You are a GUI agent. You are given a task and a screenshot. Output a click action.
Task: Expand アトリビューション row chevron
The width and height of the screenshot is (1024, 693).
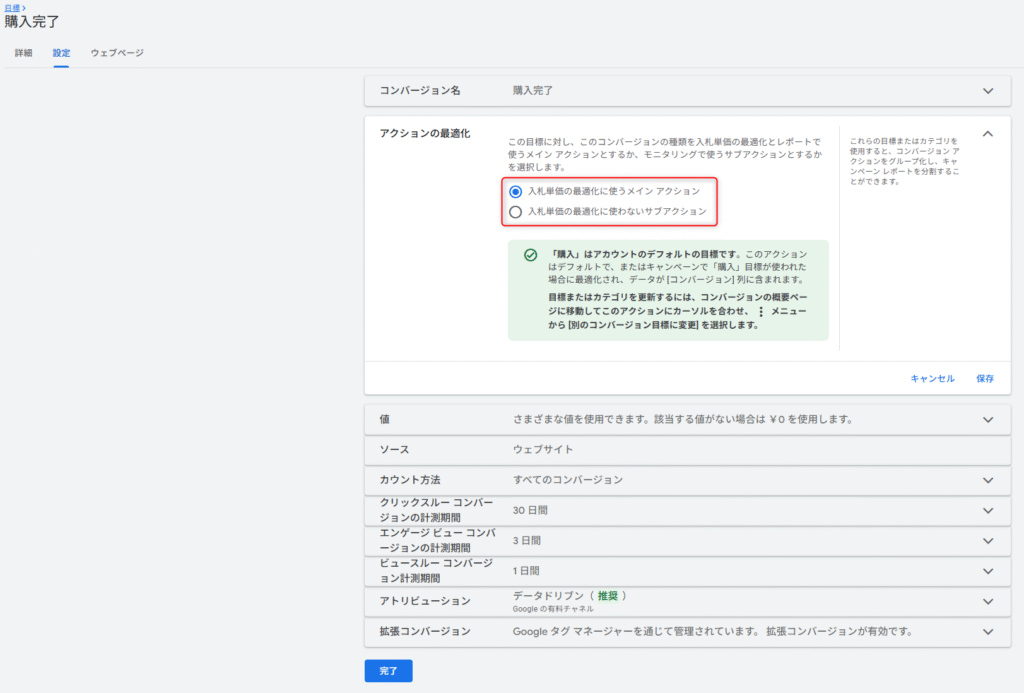tap(987, 601)
